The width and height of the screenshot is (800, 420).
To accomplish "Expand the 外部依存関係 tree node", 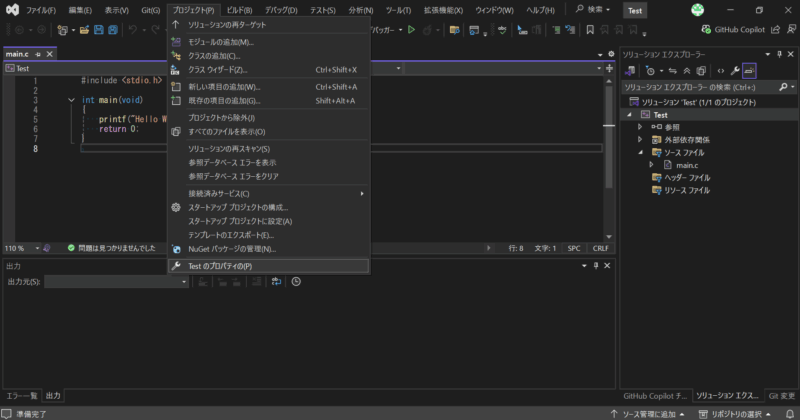I will pyautogui.click(x=644, y=140).
